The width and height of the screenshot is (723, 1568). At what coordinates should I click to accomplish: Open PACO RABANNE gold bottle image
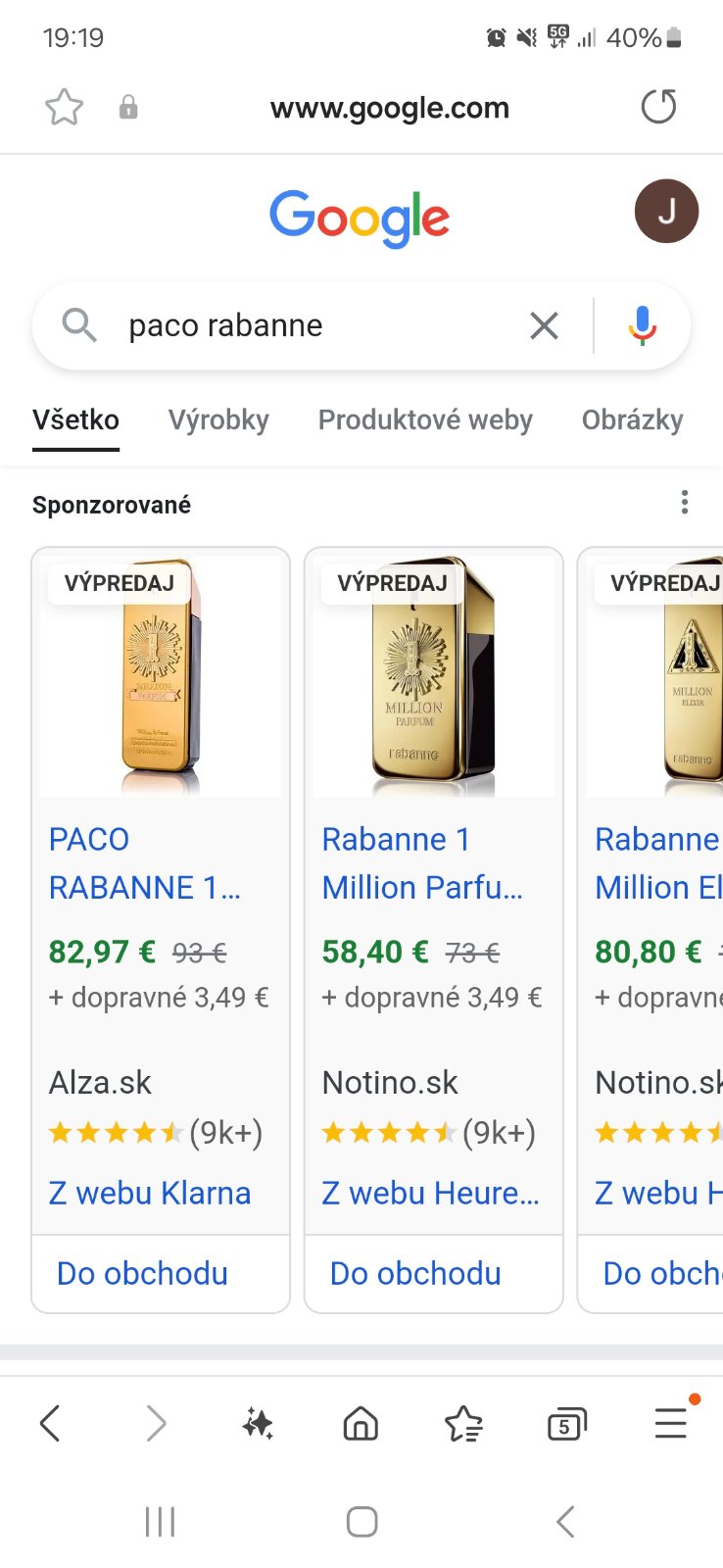click(x=161, y=676)
